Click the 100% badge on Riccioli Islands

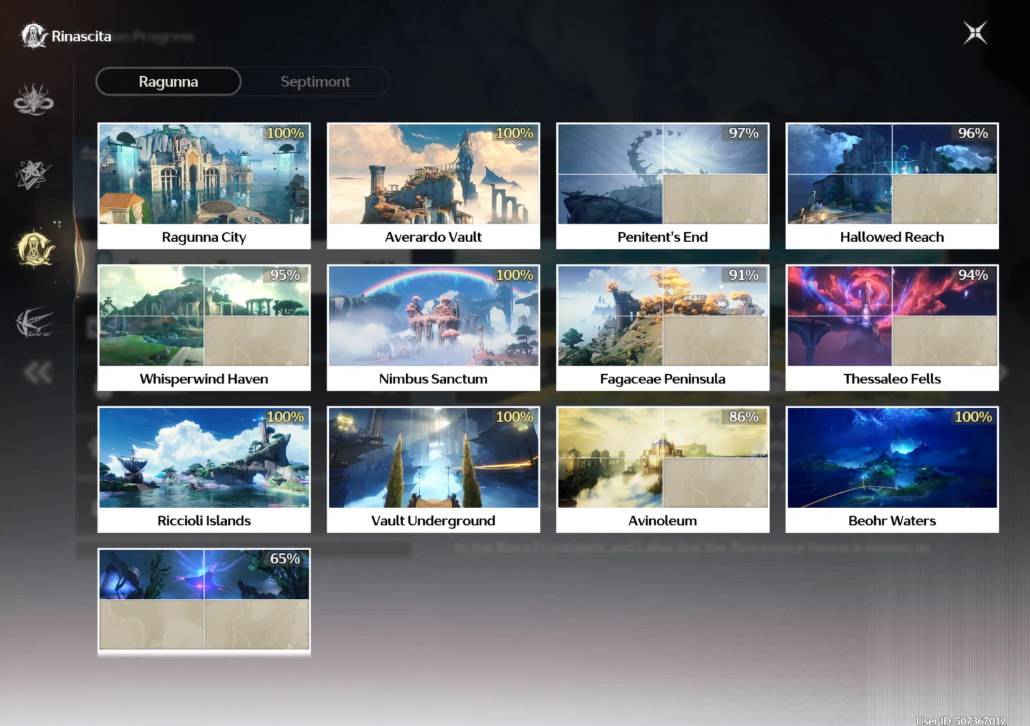click(x=285, y=417)
